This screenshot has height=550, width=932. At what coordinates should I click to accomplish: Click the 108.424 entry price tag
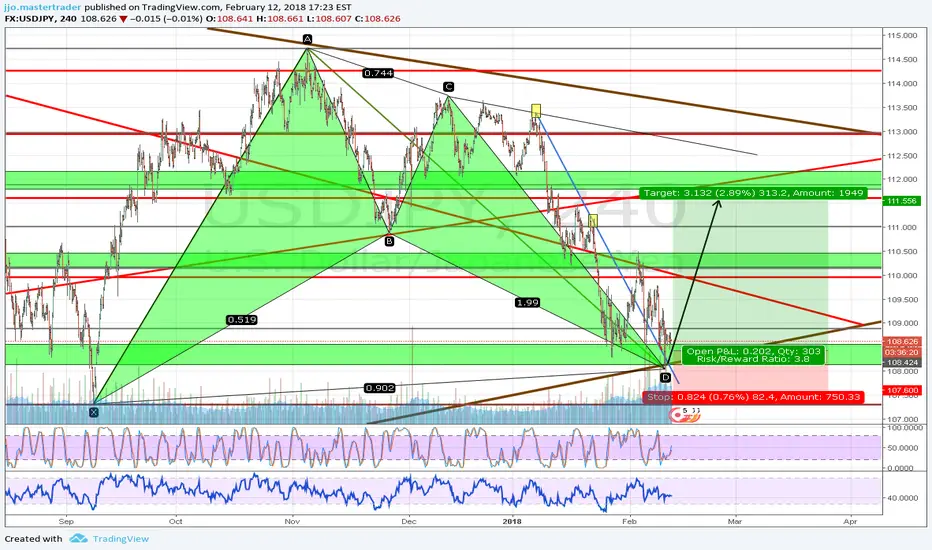point(902,362)
